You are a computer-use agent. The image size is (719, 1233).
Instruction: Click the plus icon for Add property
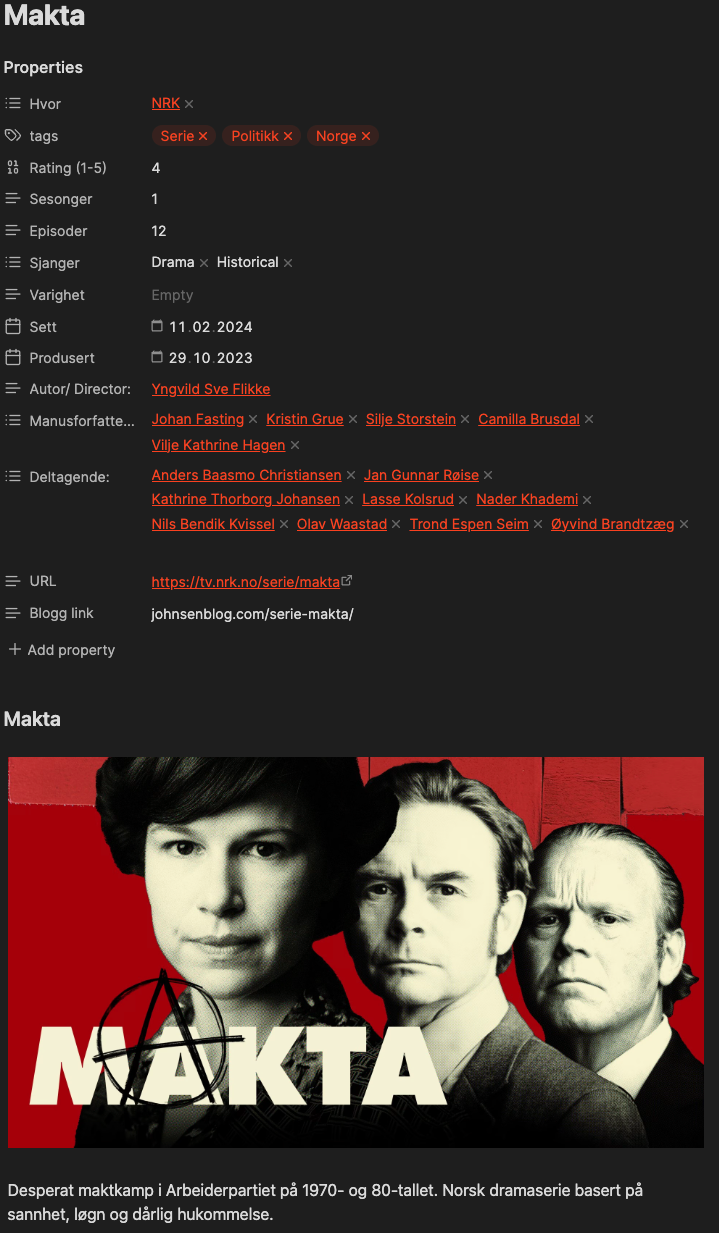(x=14, y=650)
